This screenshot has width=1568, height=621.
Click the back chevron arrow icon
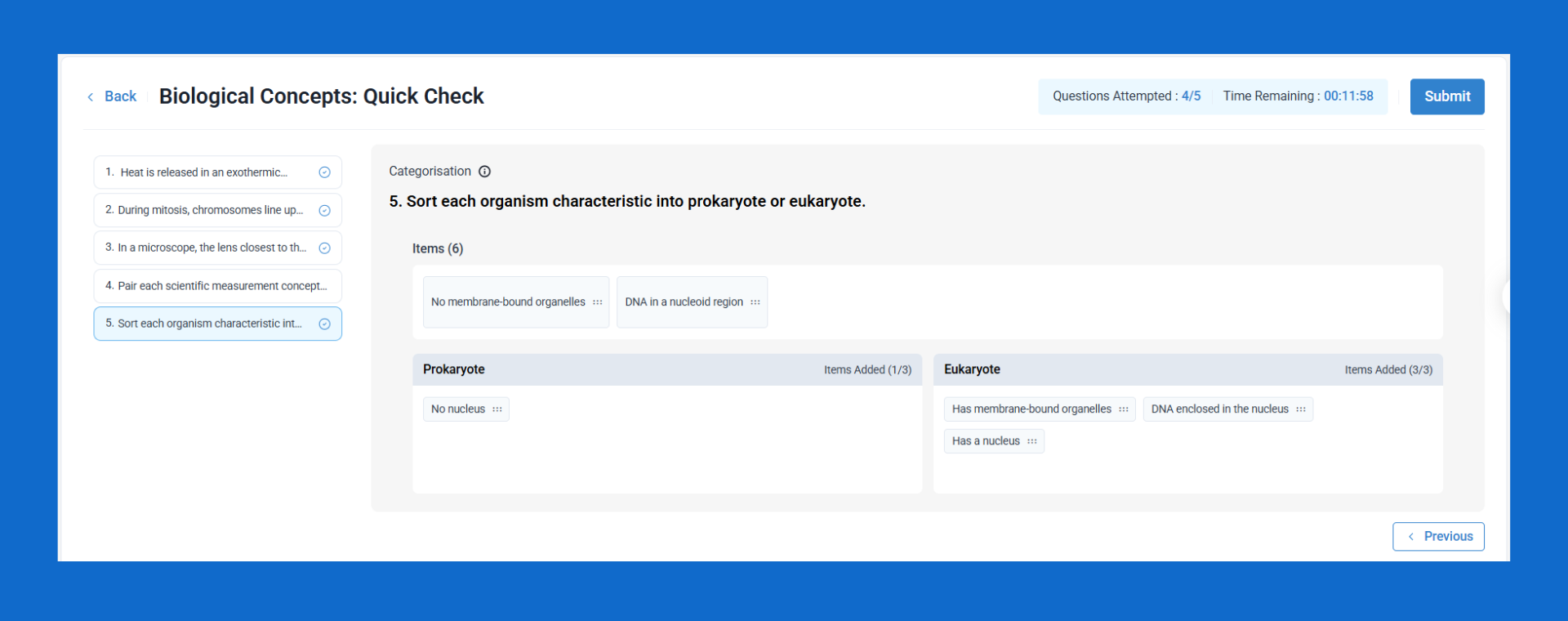click(91, 97)
